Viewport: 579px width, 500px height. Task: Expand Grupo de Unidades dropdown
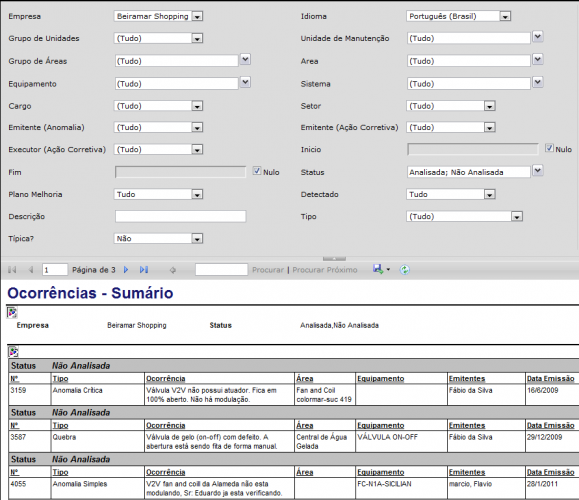(197, 38)
